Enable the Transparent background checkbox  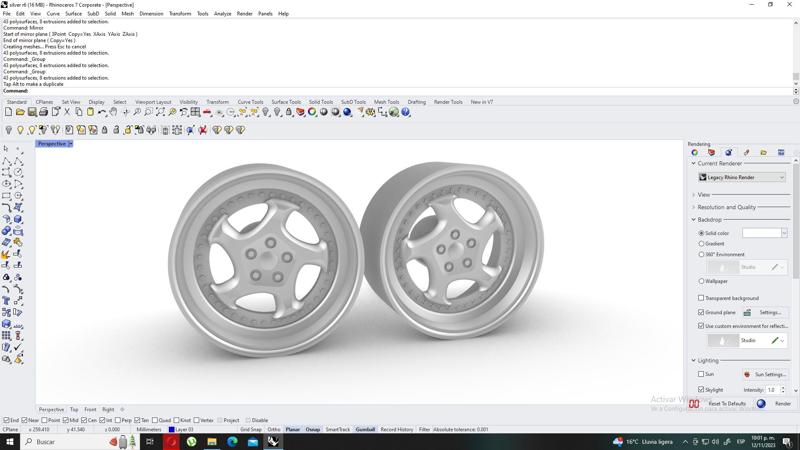point(701,298)
